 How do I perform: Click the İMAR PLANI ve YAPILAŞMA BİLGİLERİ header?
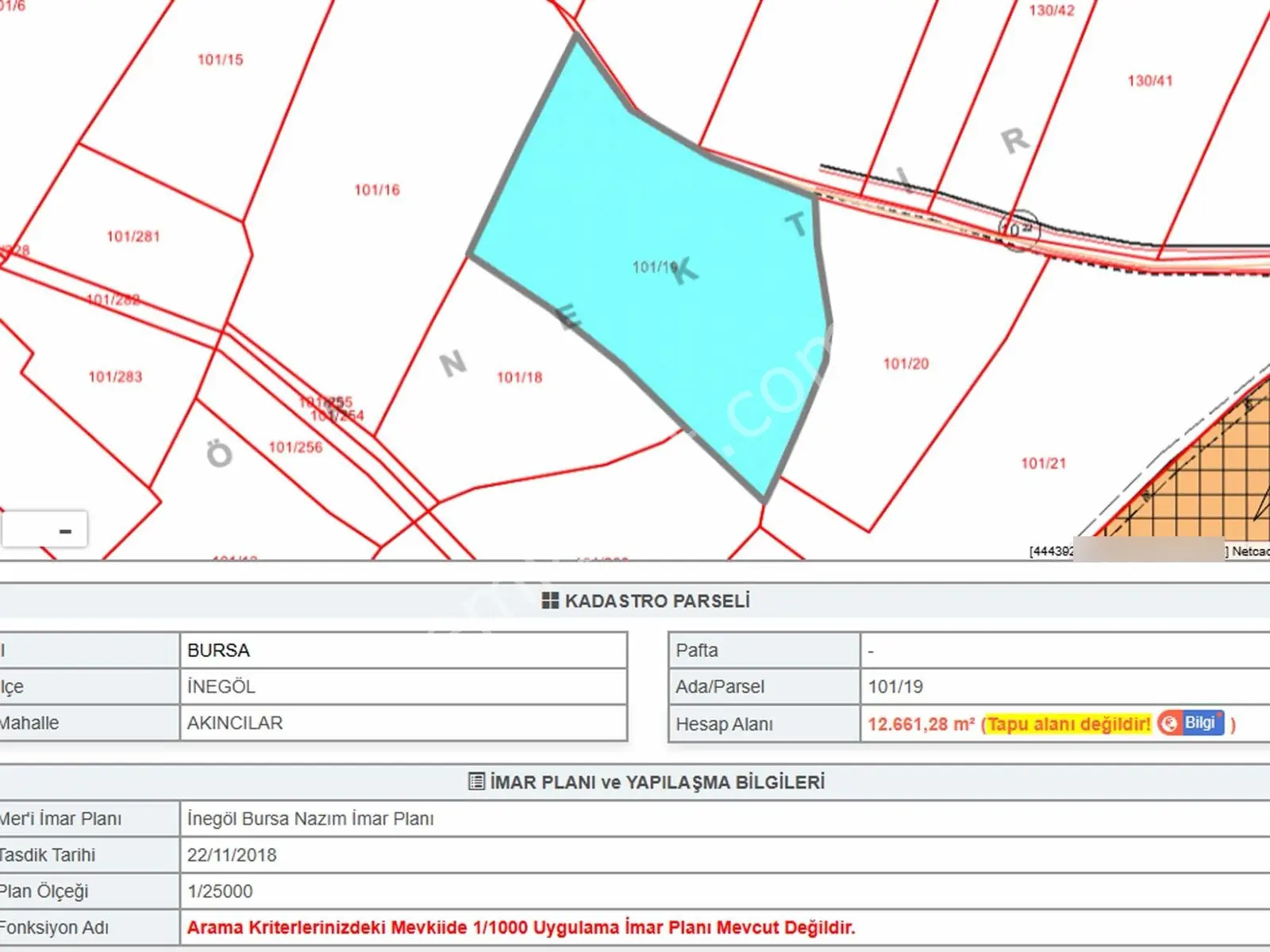tap(647, 782)
